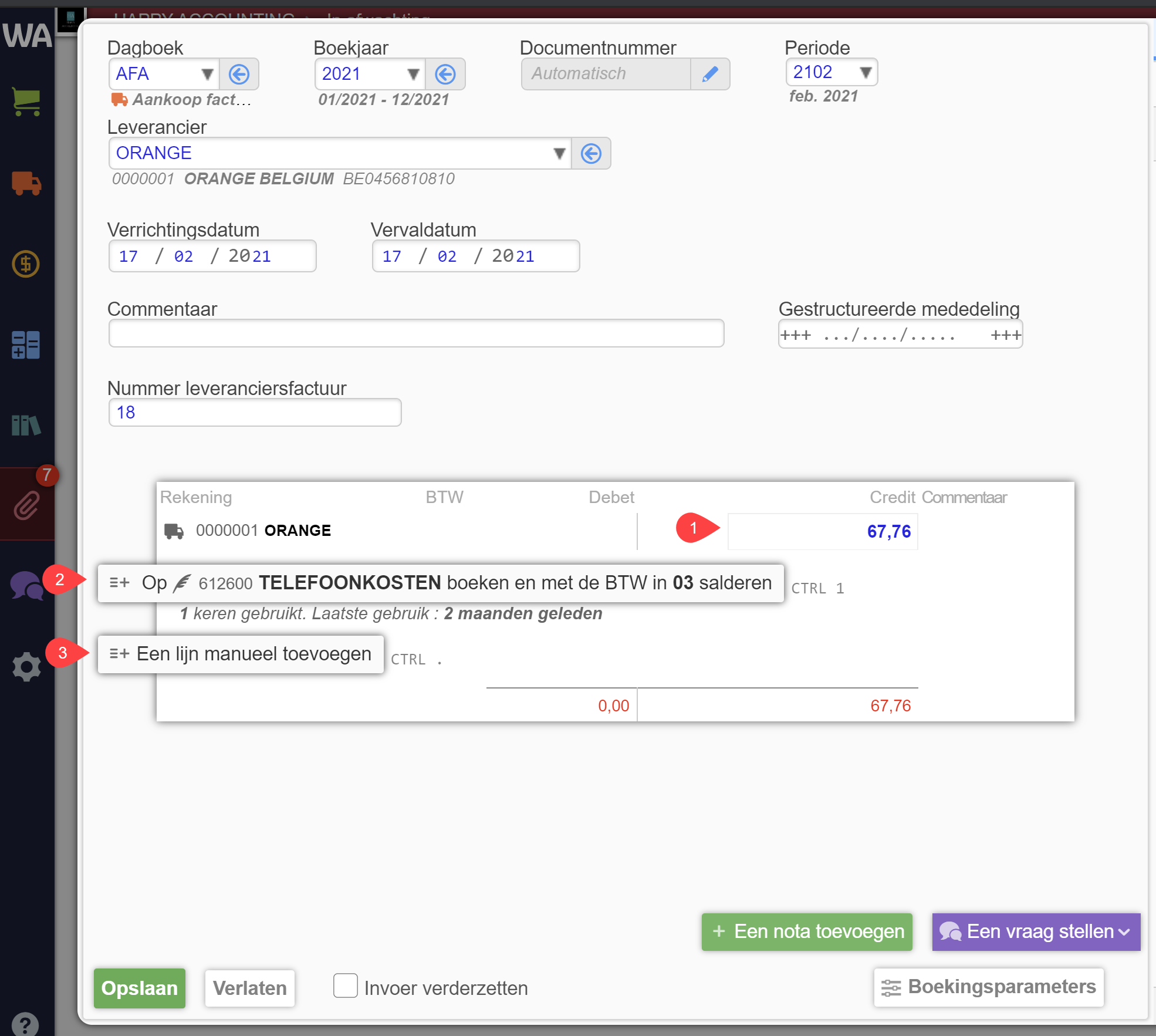
Task: Click the attachment/paperclip icon in sidebar
Action: point(27,504)
